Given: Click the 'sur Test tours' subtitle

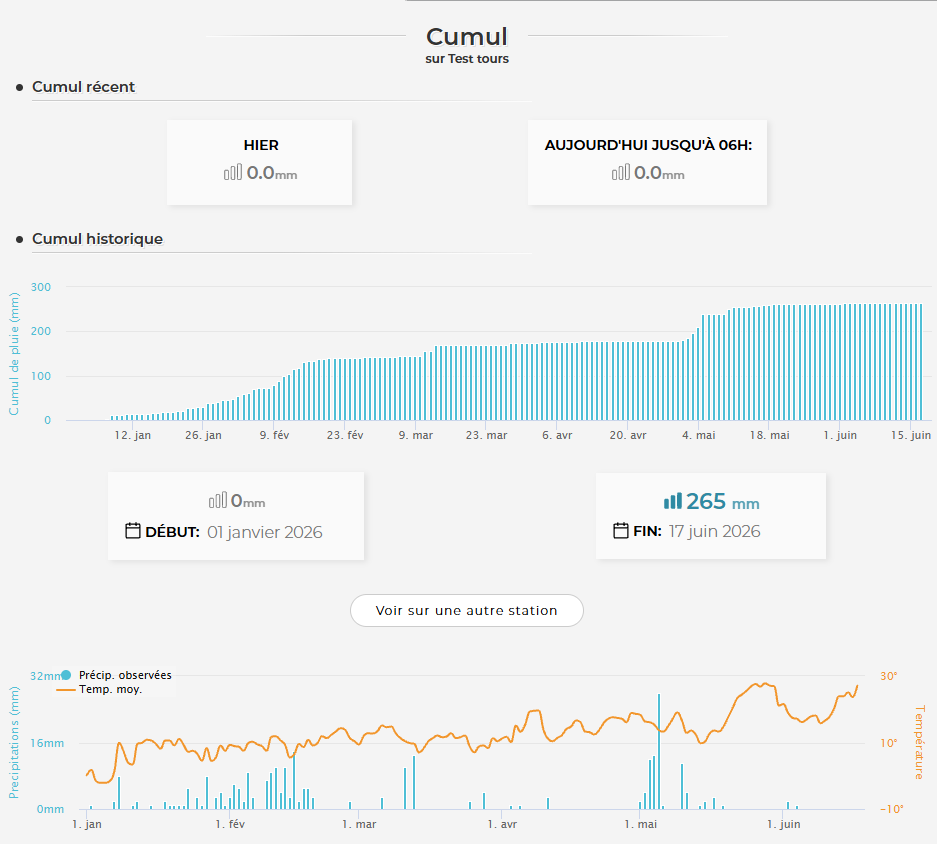Looking at the screenshot, I should tap(467, 59).
